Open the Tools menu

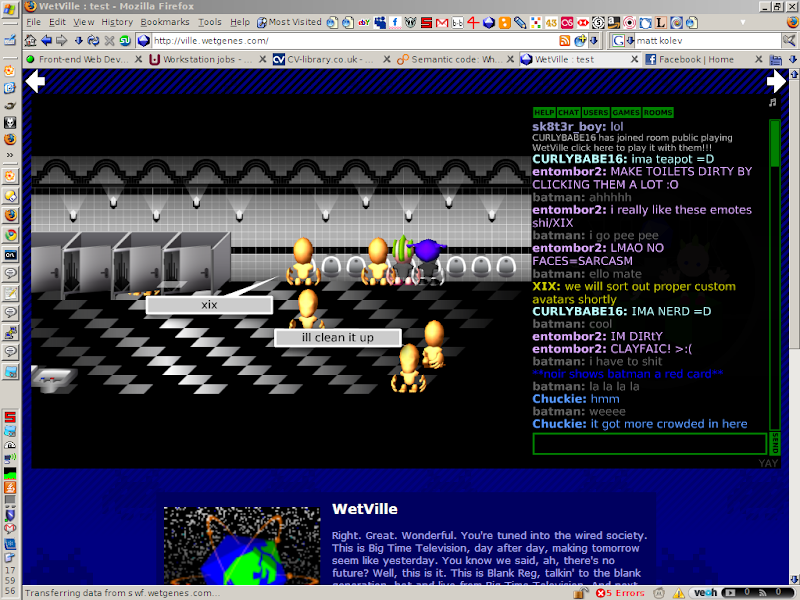coord(210,22)
